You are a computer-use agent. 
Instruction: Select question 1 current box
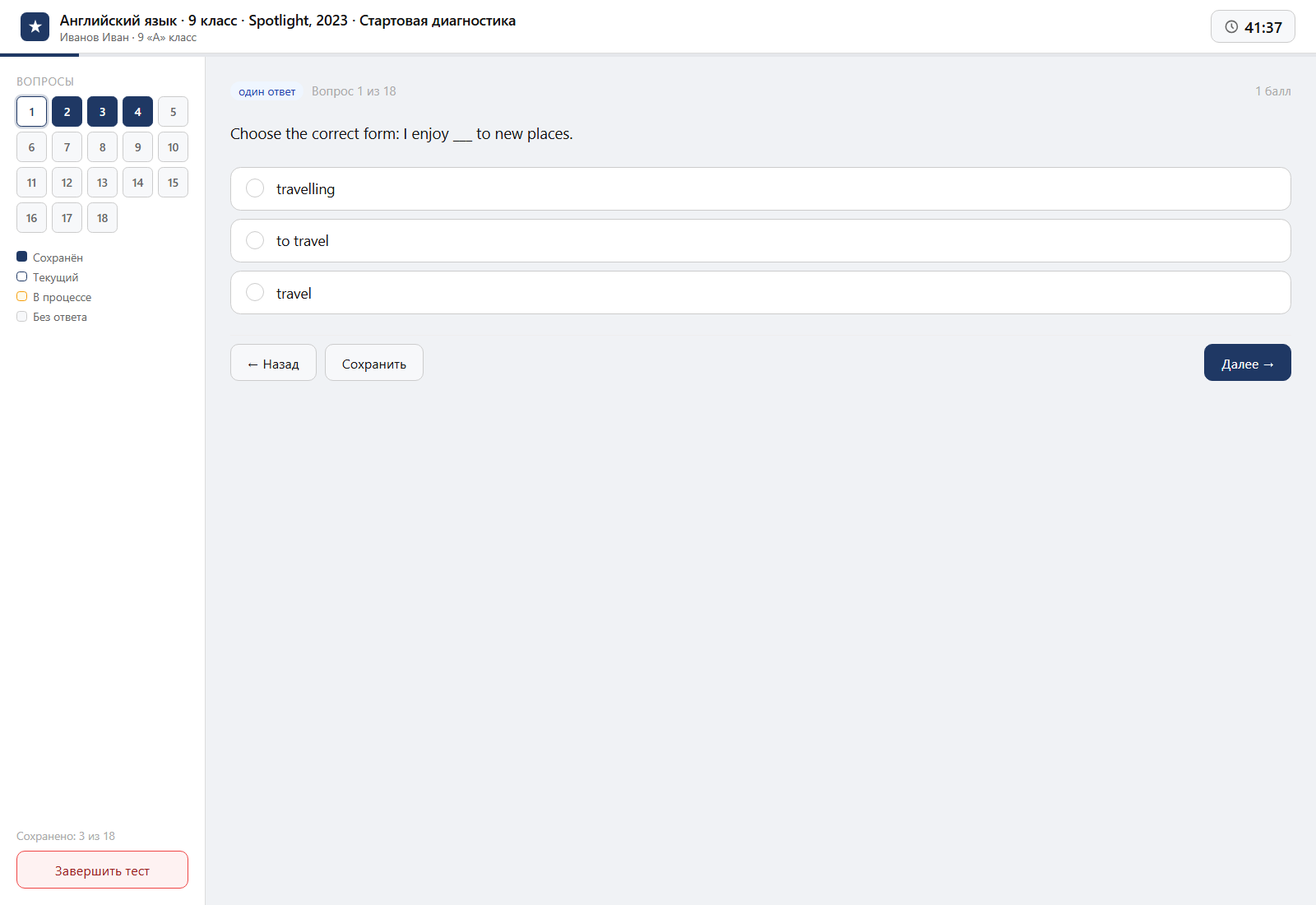pyautogui.click(x=31, y=112)
